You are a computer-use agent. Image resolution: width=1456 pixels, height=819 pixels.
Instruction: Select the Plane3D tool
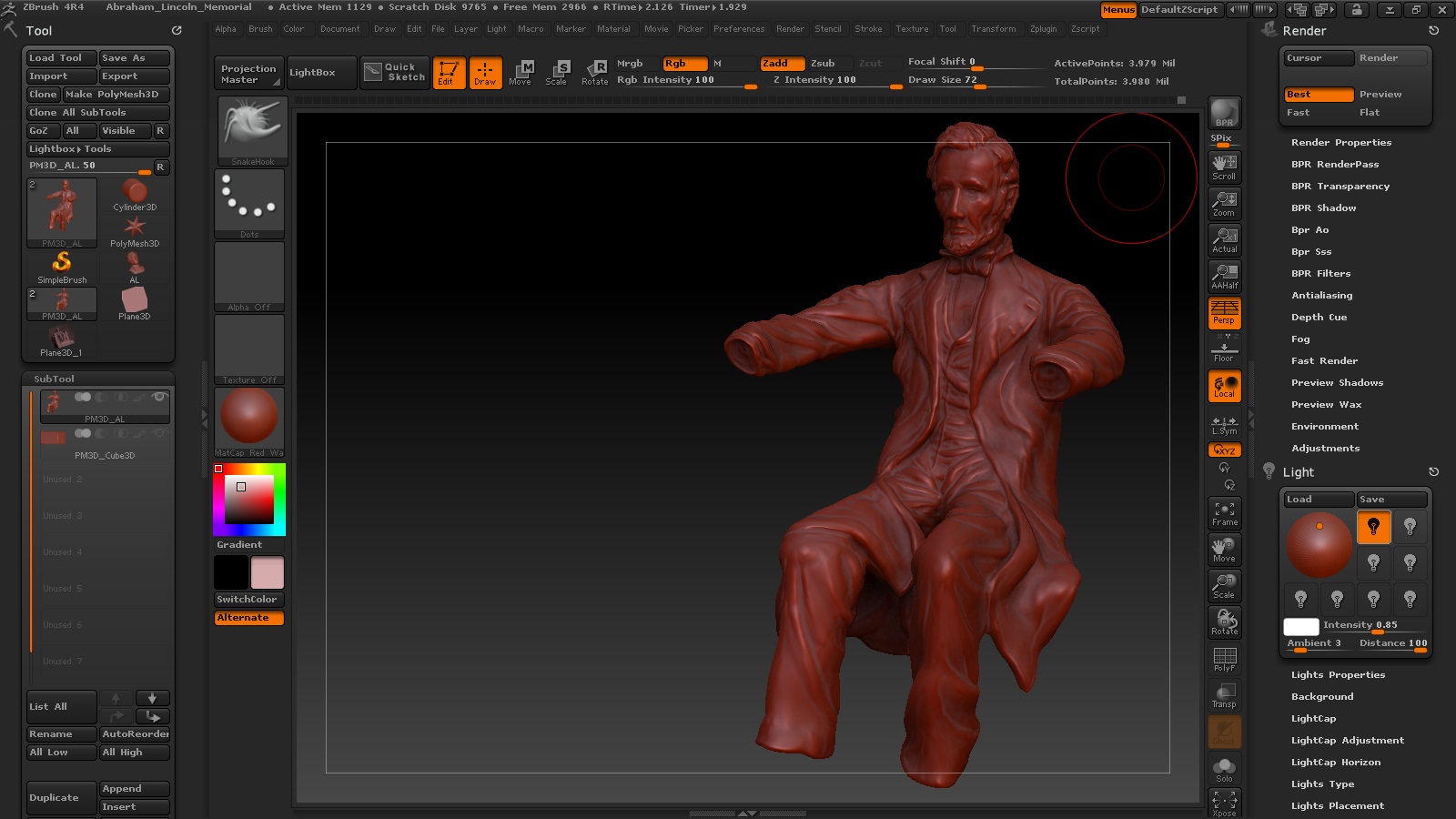[x=135, y=304]
